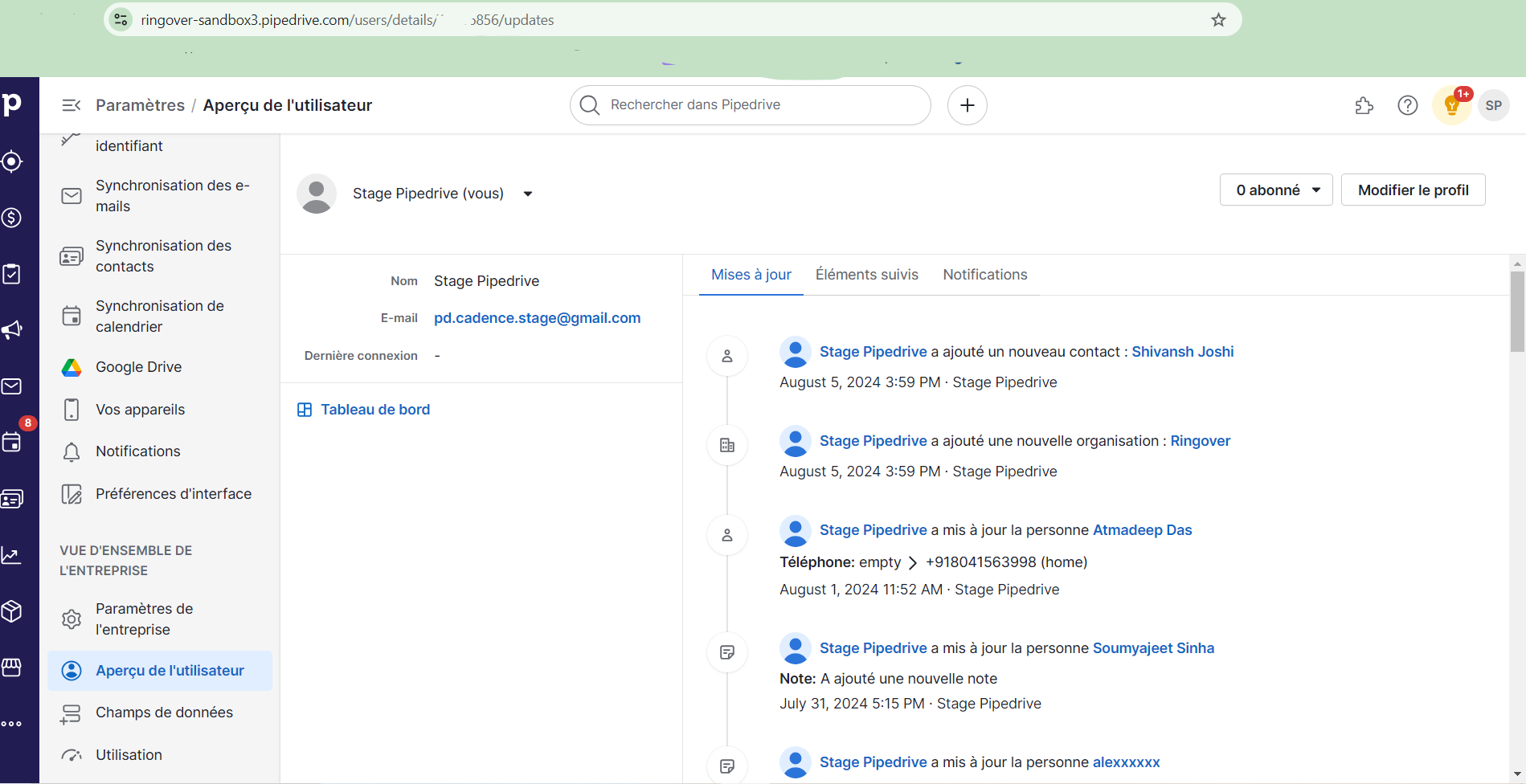
Task: Collapse the settings sidebar menu icon
Action: (72, 105)
